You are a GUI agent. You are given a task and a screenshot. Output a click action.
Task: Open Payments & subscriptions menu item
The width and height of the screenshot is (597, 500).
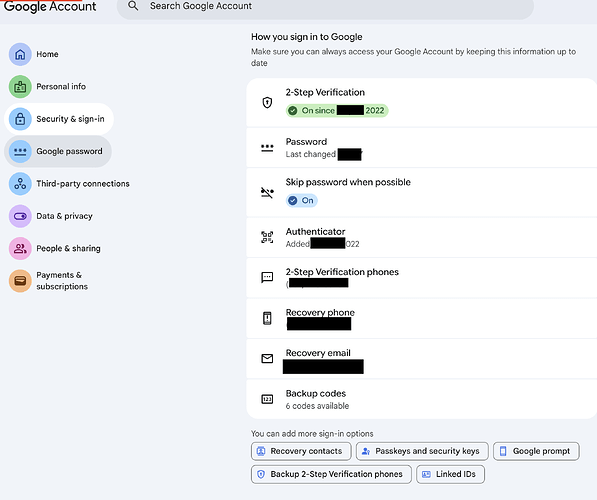pyautogui.click(x=62, y=281)
